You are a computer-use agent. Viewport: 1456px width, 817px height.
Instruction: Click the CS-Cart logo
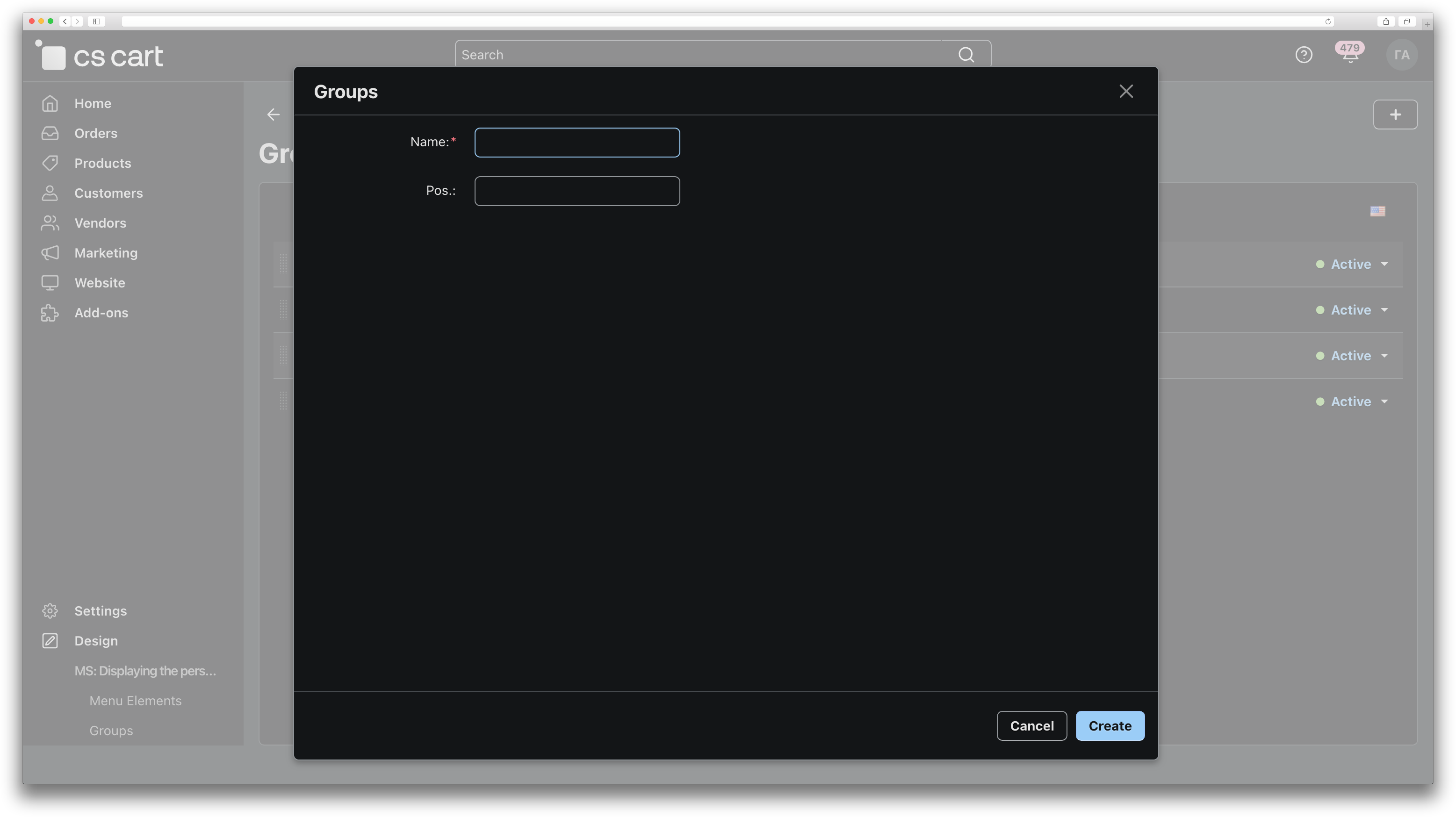(x=100, y=55)
